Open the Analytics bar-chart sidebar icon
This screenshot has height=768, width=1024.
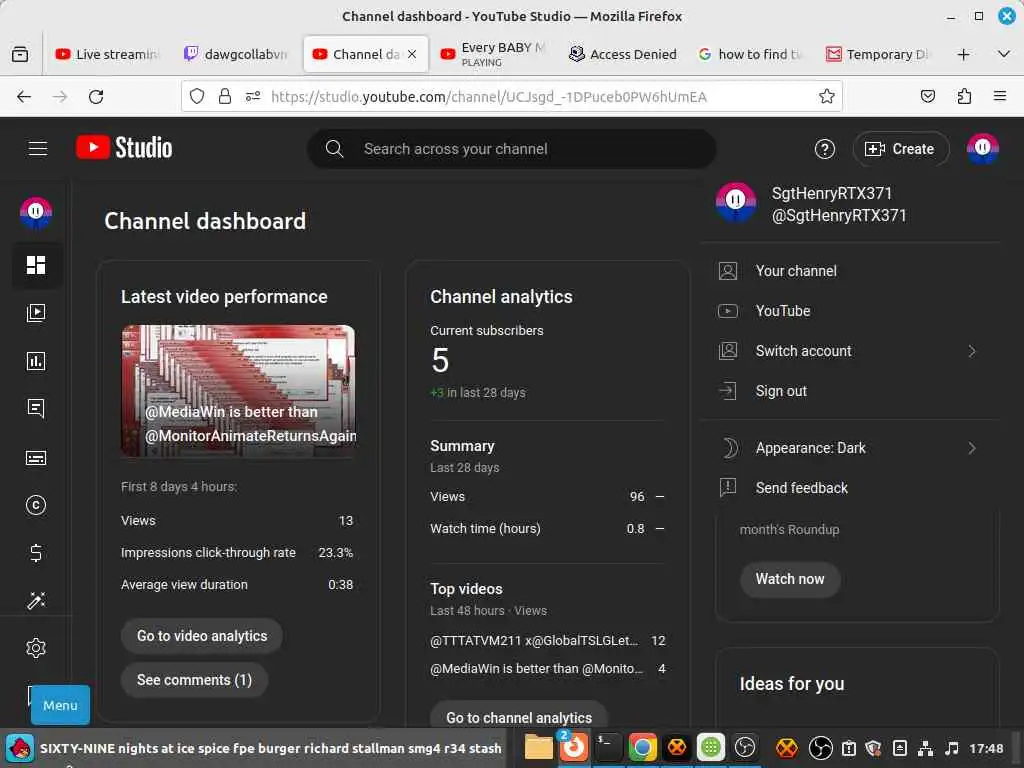click(36, 361)
